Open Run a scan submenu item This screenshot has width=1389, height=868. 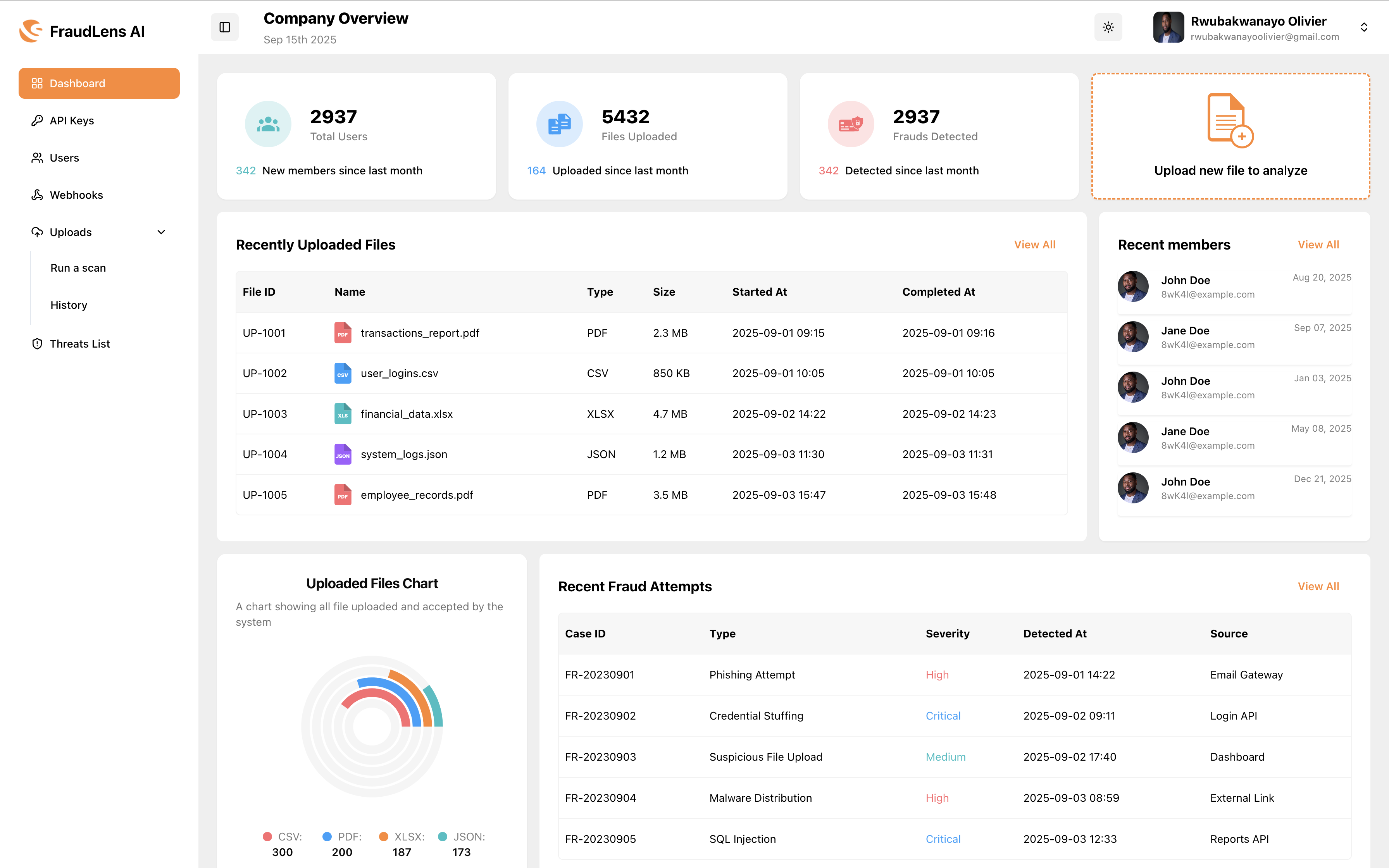coord(78,268)
